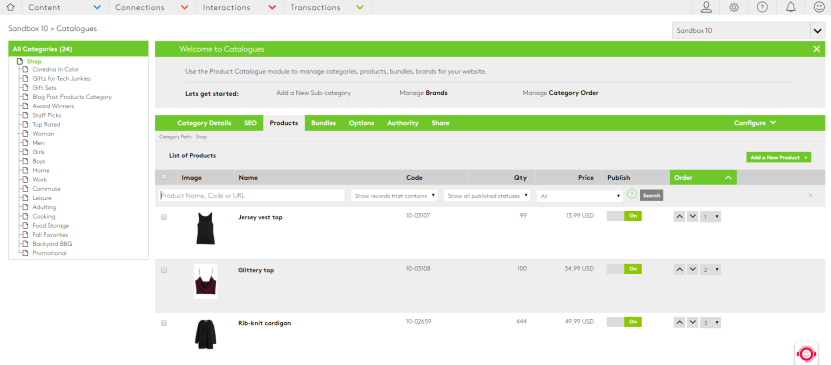This screenshot has height=365, width=831.
Task: Toggle publish switch for Rib-knit cardigan
Action: (624, 322)
